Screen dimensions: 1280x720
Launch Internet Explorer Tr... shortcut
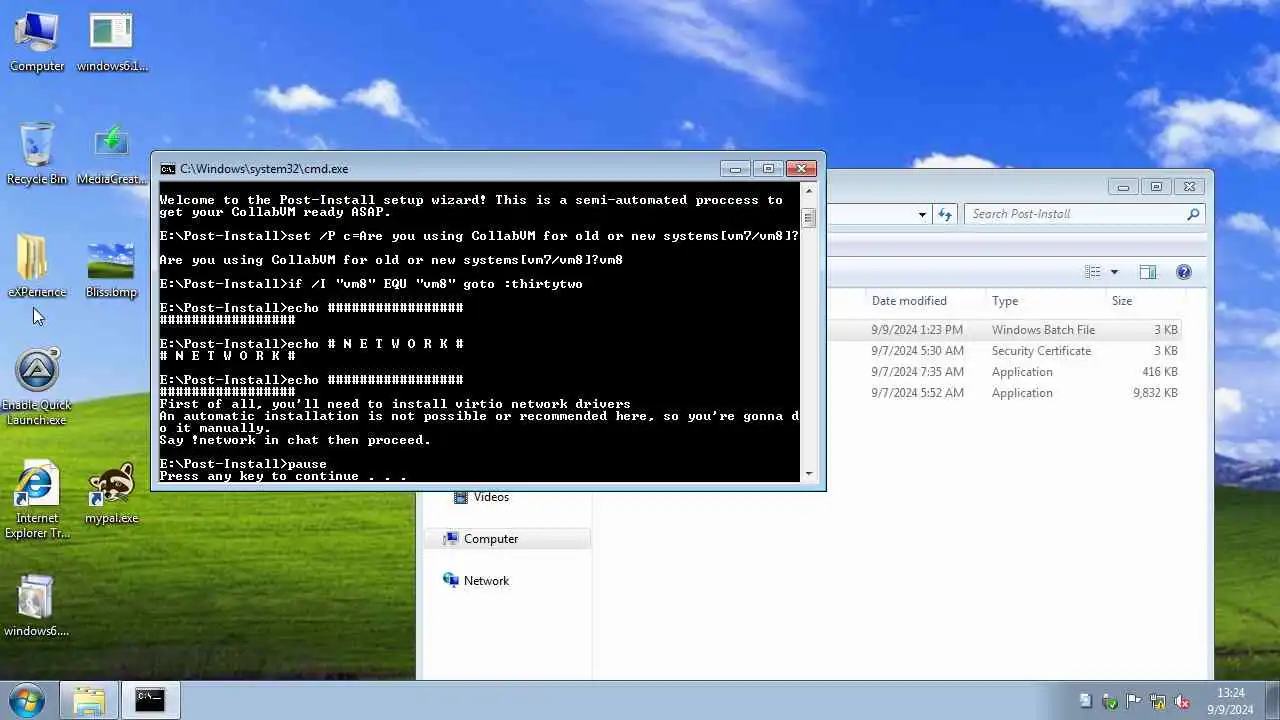(37, 500)
